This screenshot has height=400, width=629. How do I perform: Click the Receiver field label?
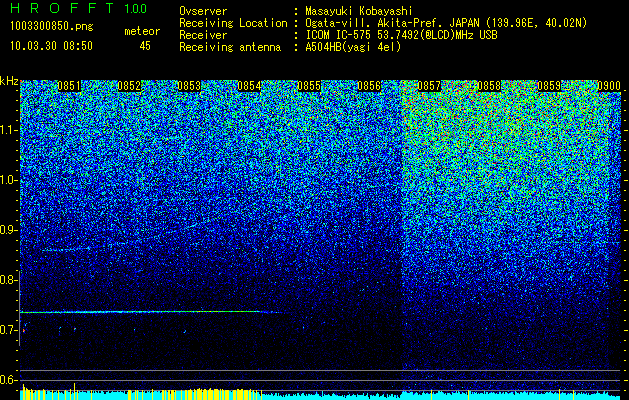pyautogui.click(x=203, y=35)
